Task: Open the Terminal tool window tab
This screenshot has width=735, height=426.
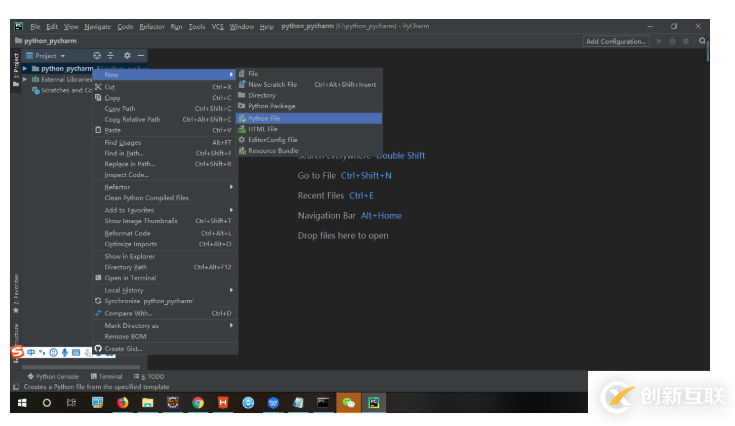Action: click(x=110, y=376)
